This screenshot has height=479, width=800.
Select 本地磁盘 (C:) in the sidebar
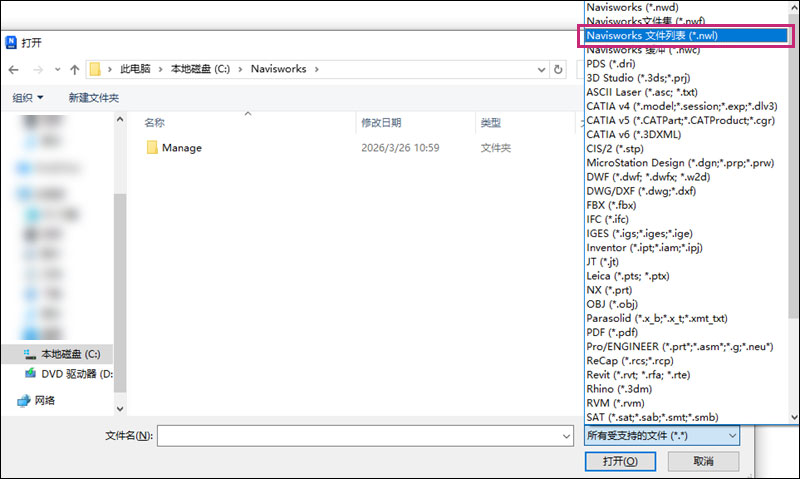coord(71,354)
